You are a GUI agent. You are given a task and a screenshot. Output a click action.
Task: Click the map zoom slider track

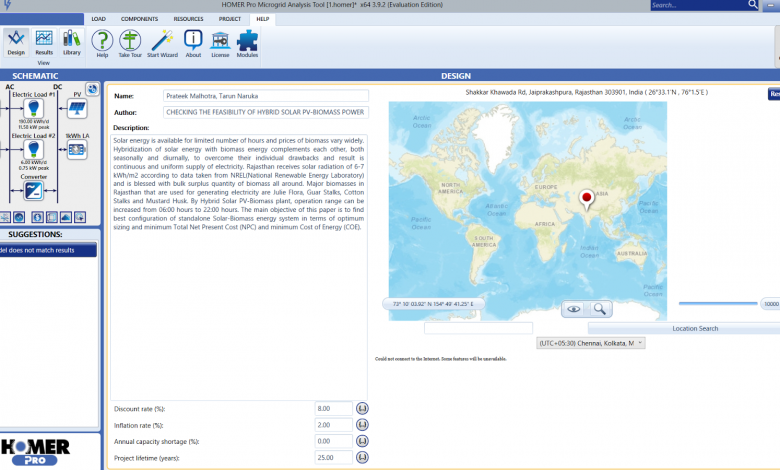[x=718, y=303]
